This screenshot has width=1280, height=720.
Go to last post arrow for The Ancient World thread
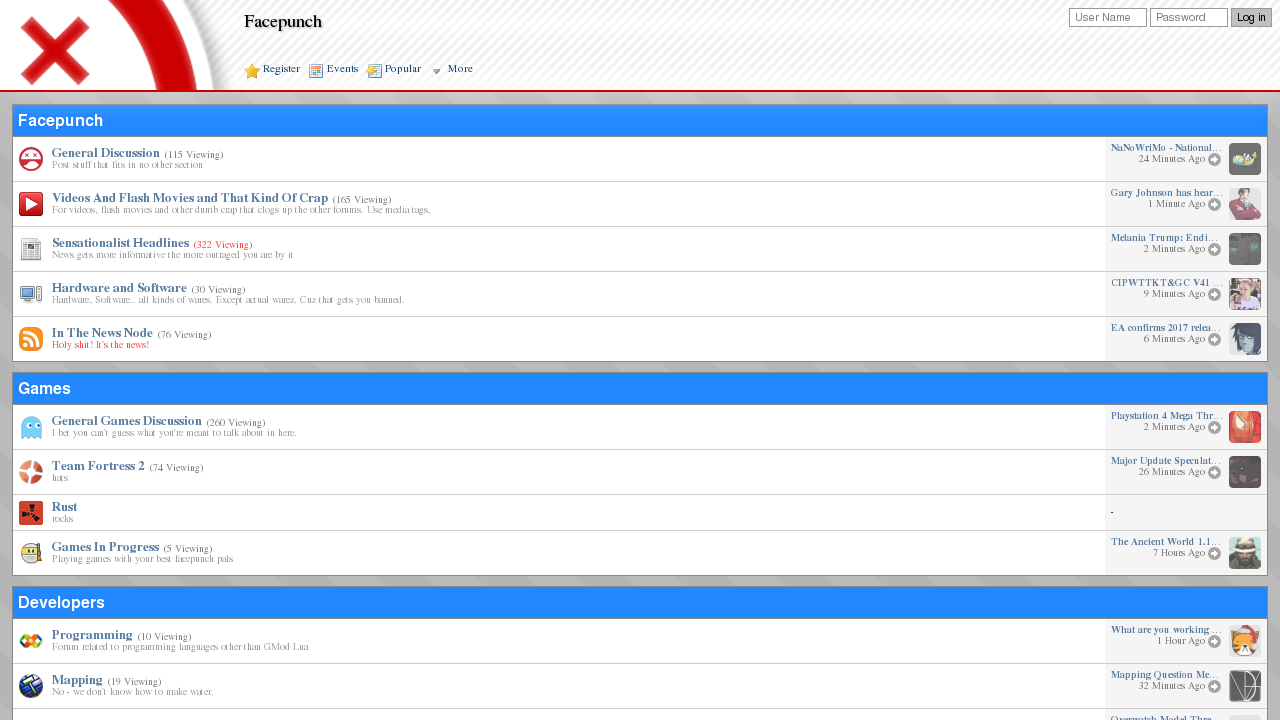(x=1215, y=553)
